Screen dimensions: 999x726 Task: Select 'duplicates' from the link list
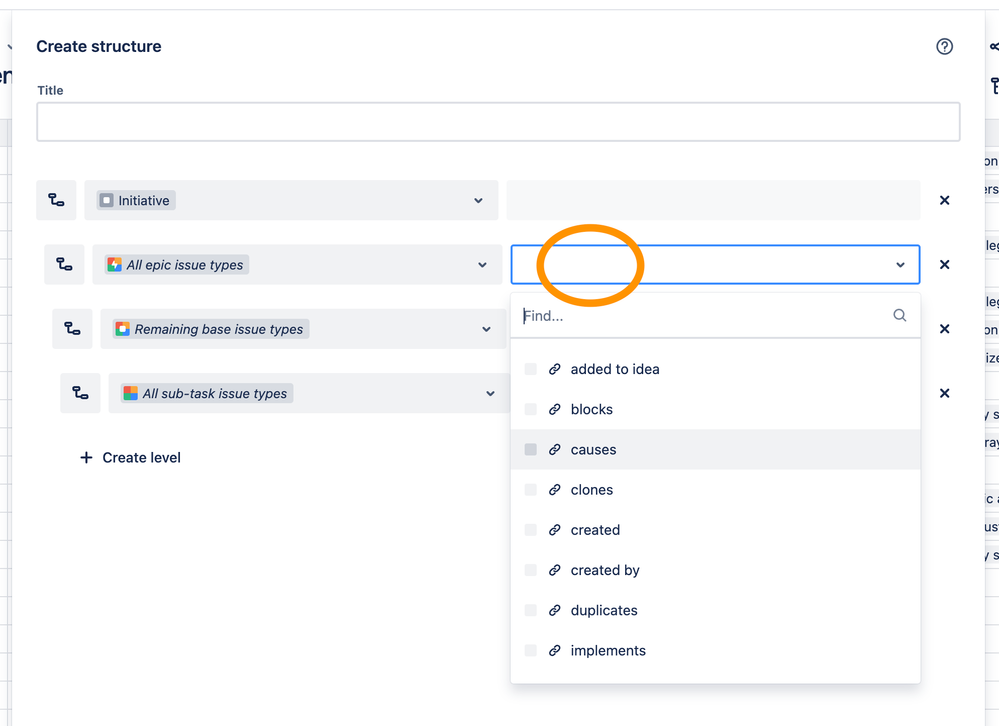coord(603,610)
